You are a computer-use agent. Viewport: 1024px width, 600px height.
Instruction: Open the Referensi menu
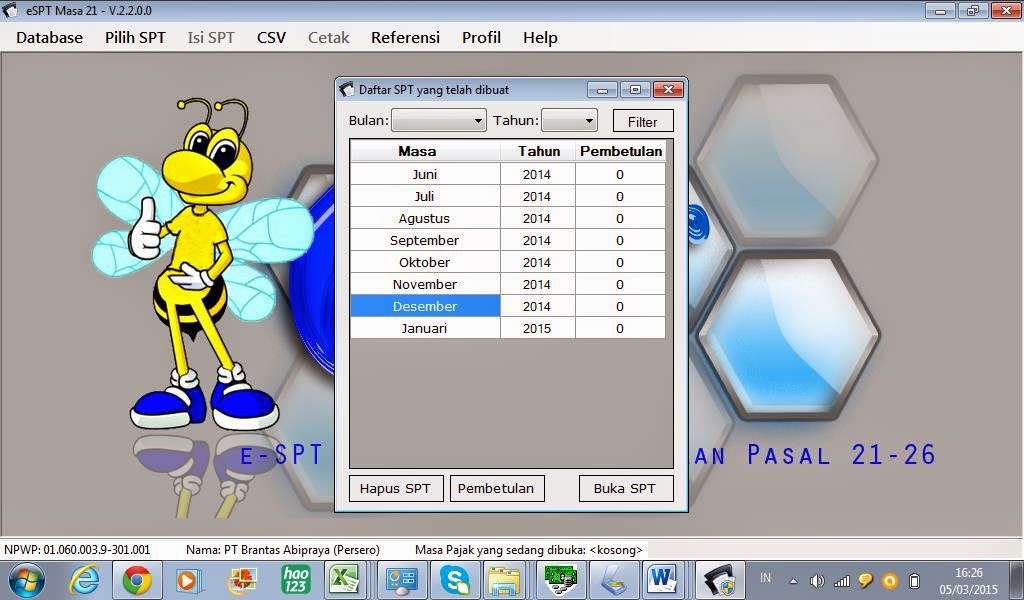pyautogui.click(x=405, y=37)
